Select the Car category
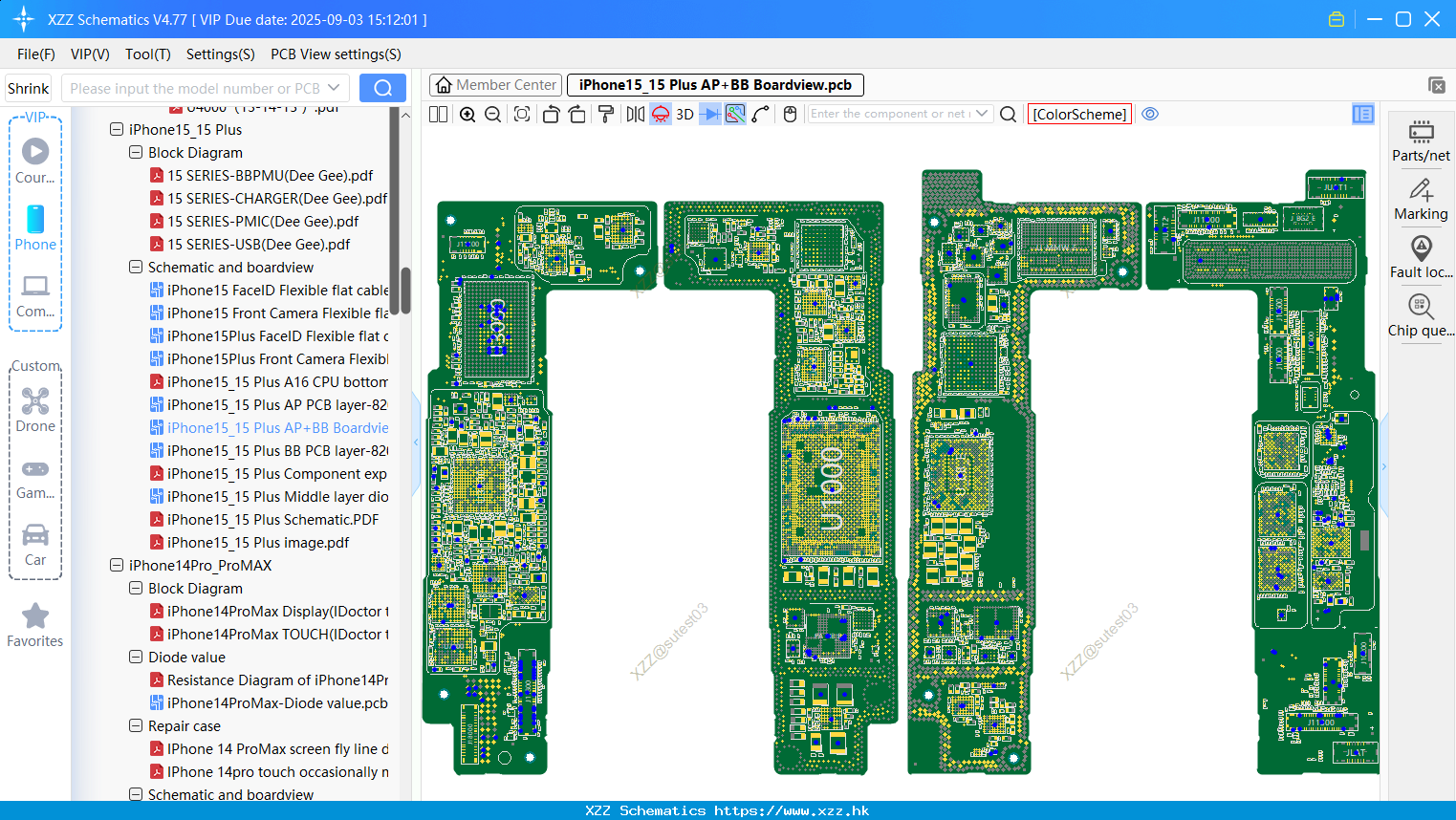Screen dimensions: 1456x820 [35, 546]
